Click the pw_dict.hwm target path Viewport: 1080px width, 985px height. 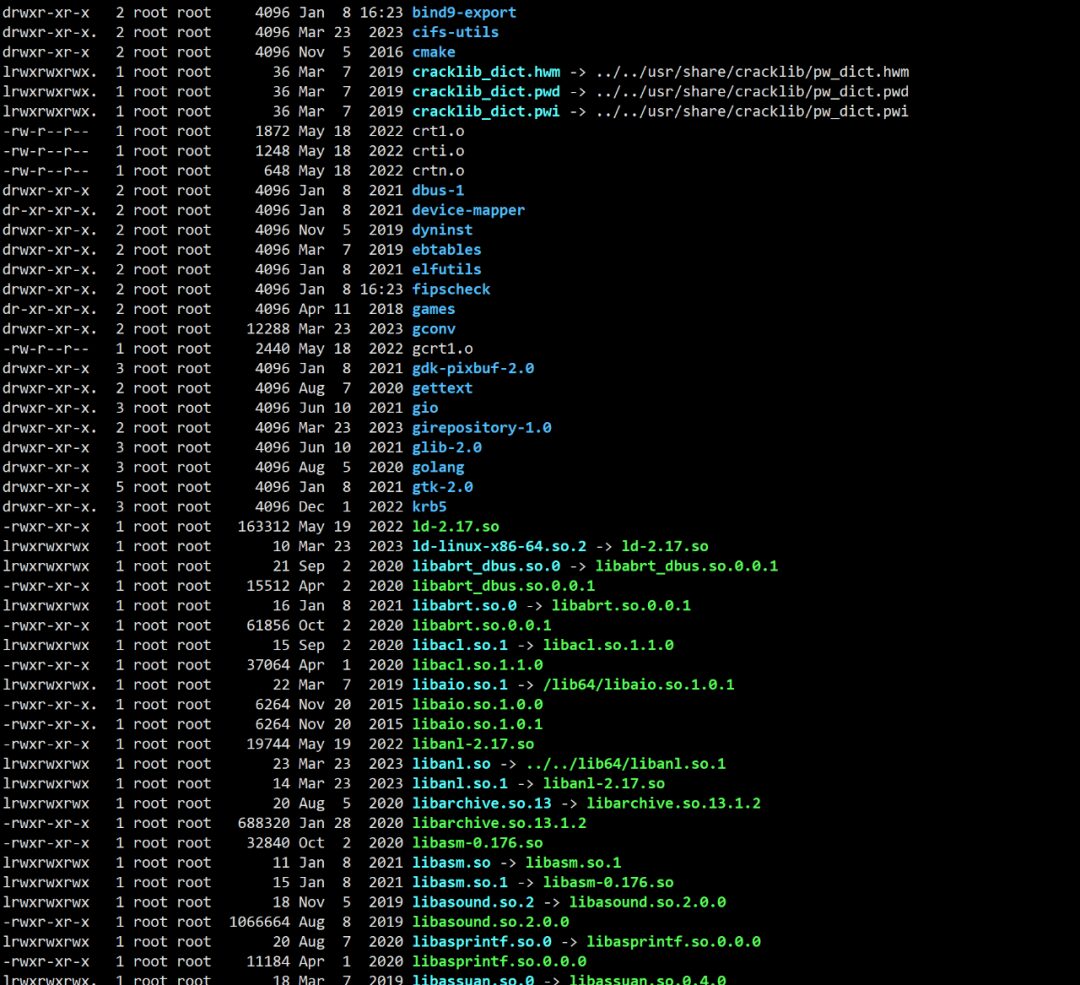pyautogui.click(x=752, y=72)
